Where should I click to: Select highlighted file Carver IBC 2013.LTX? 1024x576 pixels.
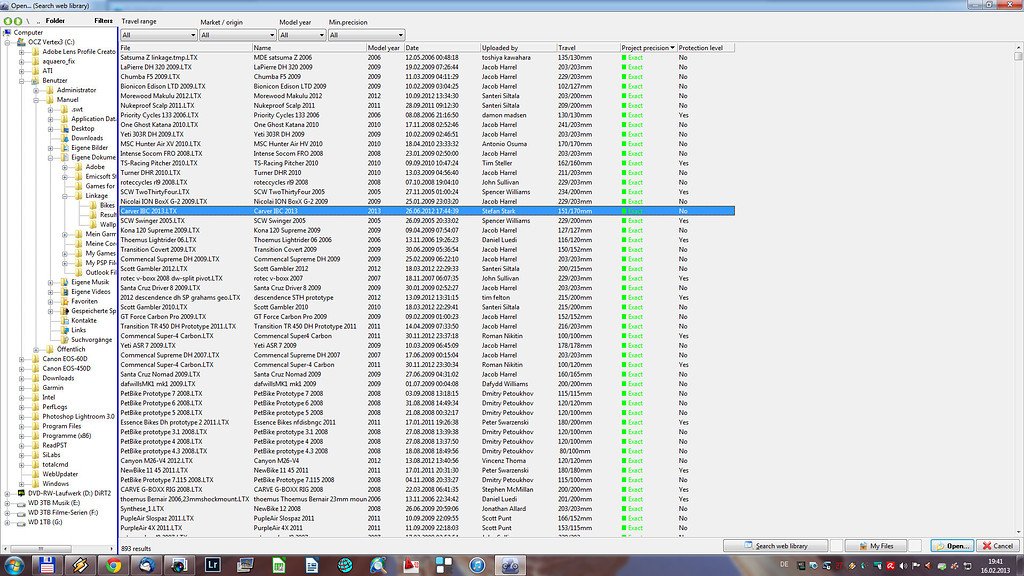coord(427,212)
